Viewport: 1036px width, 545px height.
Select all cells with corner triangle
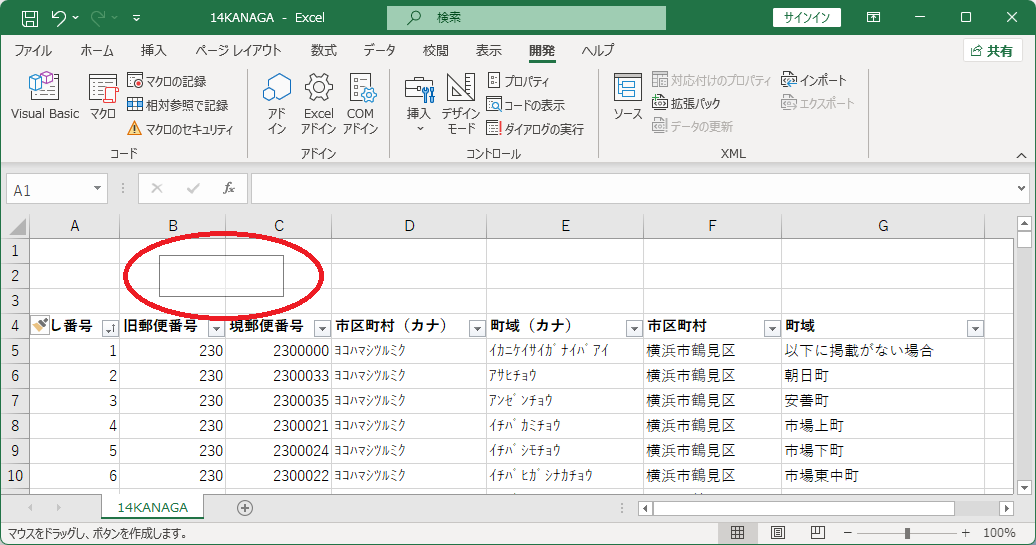click(18, 227)
